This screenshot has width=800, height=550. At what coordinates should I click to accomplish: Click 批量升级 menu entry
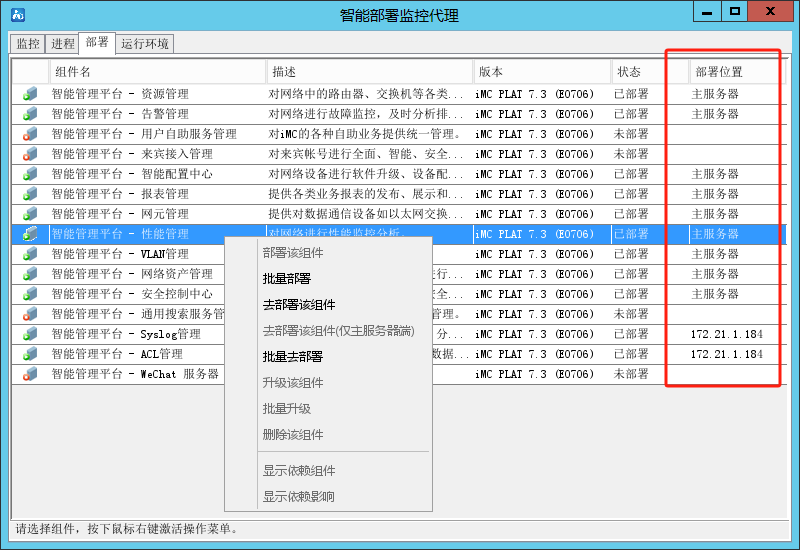pos(287,409)
